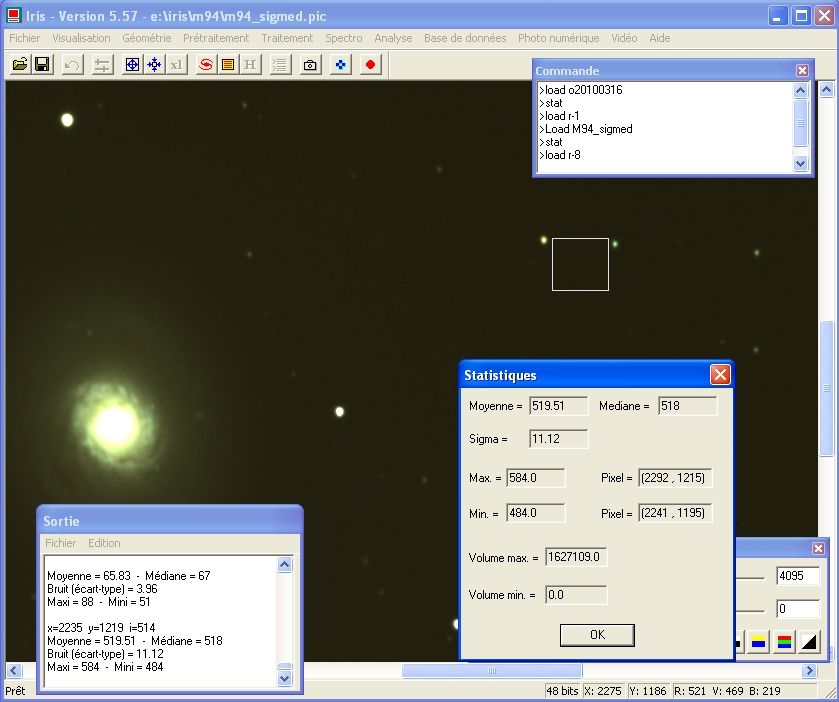Click the image vertical scroll-up arrow
The width and height of the screenshot is (839, 702).
click(x=827, y=89)
